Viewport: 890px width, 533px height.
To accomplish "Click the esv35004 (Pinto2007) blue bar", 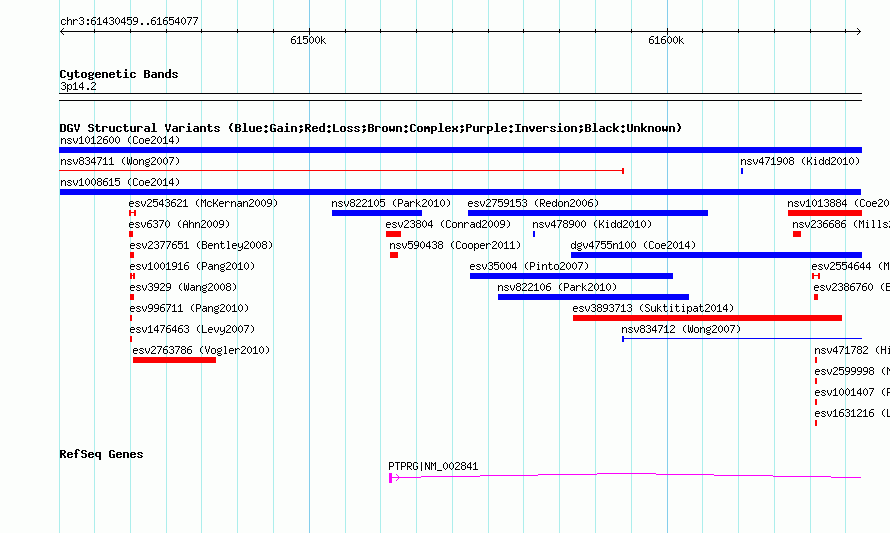I will tap(571, 276).
